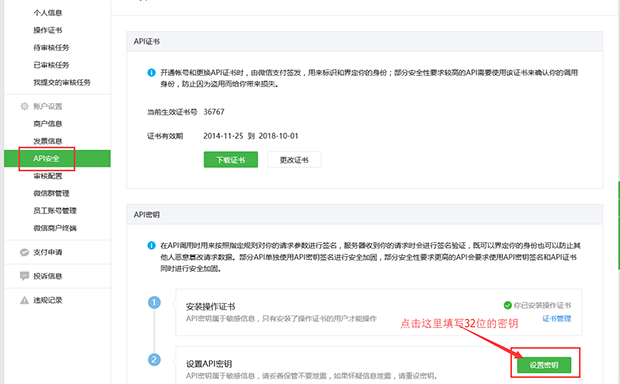Open the 投诉信息 section
The image size is (620, 384).
click(x=48, y=276)
